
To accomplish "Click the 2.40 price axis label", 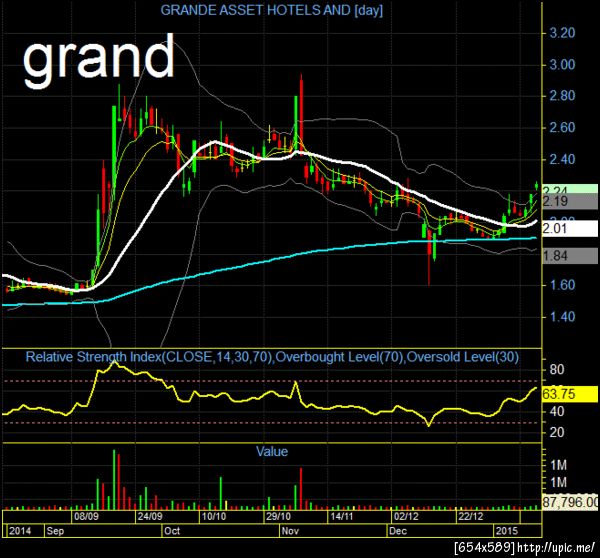I will tap(562, 159).
